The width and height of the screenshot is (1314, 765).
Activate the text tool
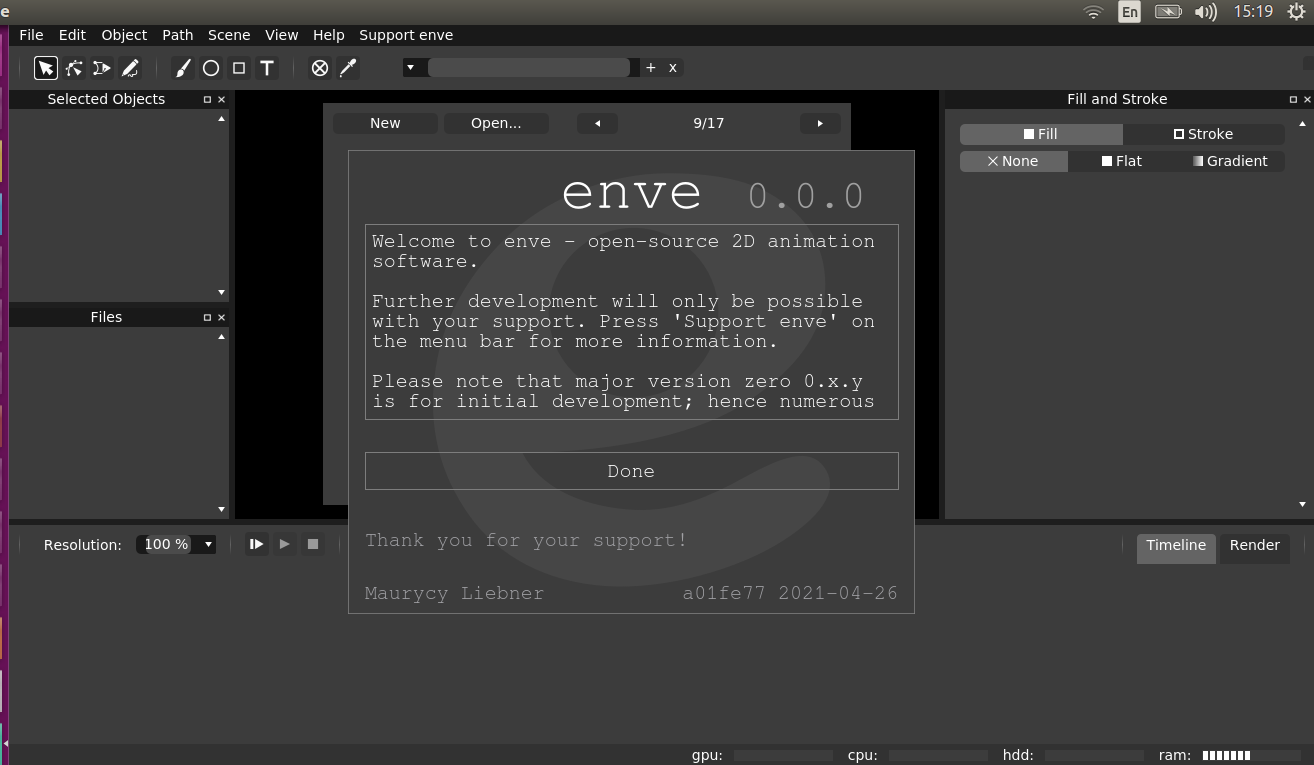[267, 68]
